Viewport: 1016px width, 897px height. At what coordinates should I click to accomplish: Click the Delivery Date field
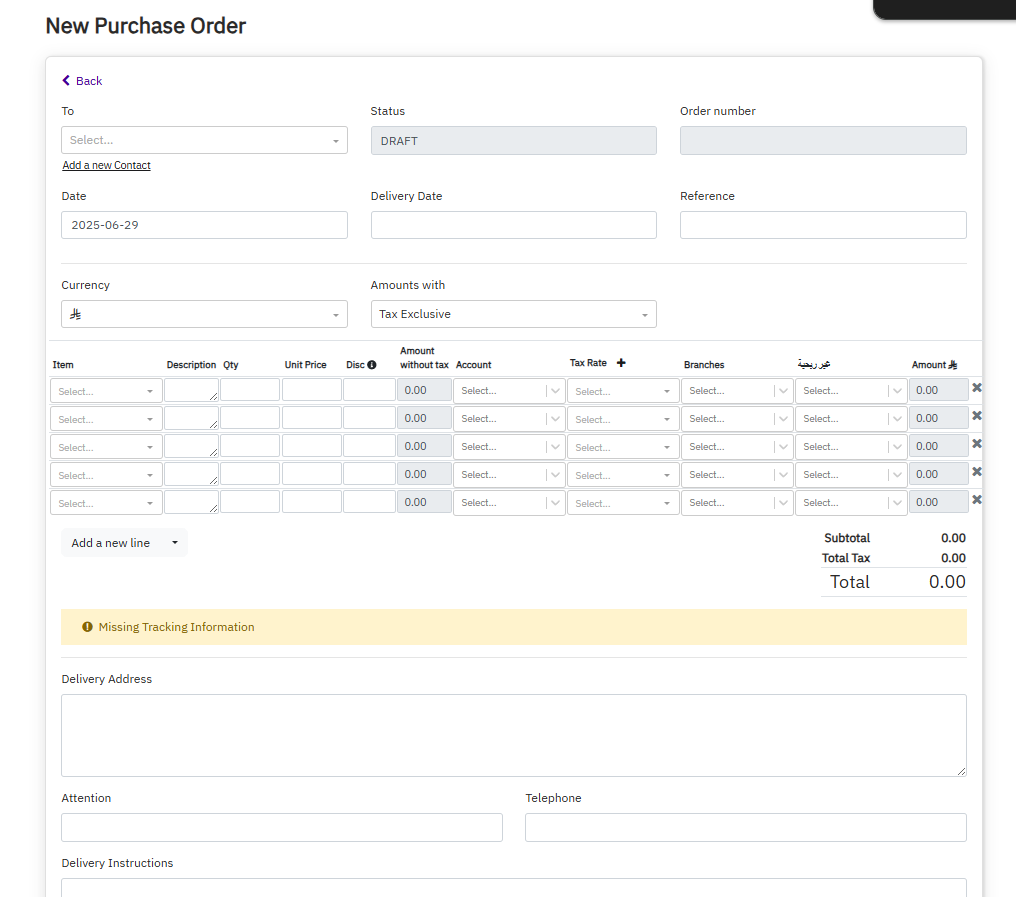coord(513,224)
